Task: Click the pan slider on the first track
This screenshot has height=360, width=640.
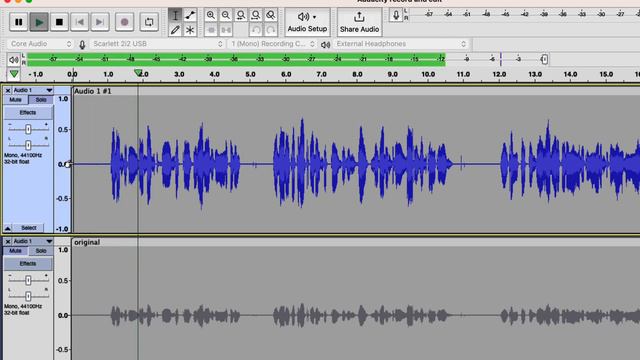Action: (28, 145)
